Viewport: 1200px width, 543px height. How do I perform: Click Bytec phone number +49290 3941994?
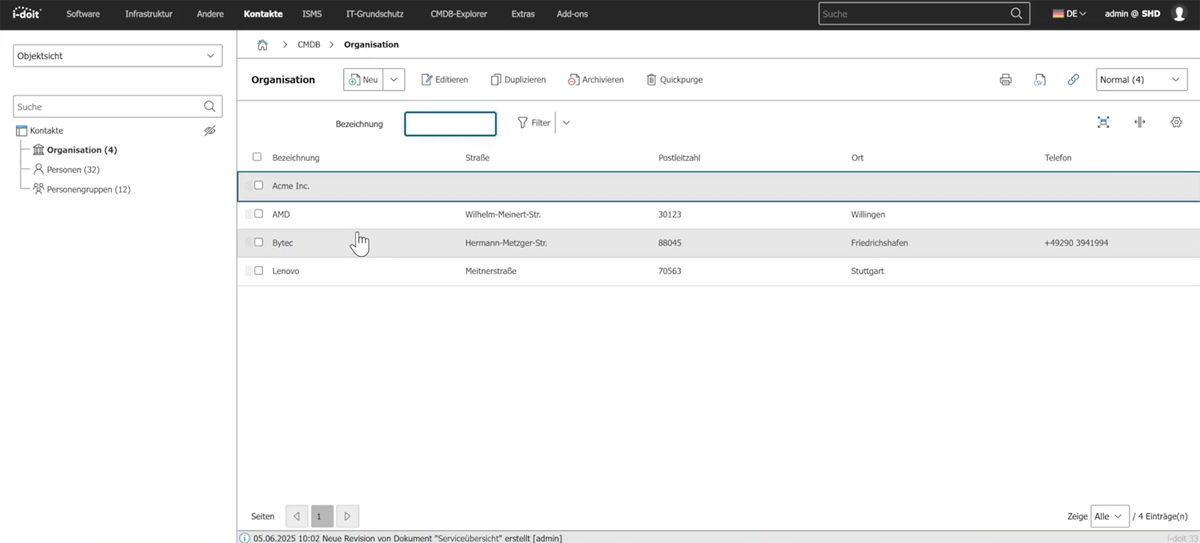pos(1076,243)
